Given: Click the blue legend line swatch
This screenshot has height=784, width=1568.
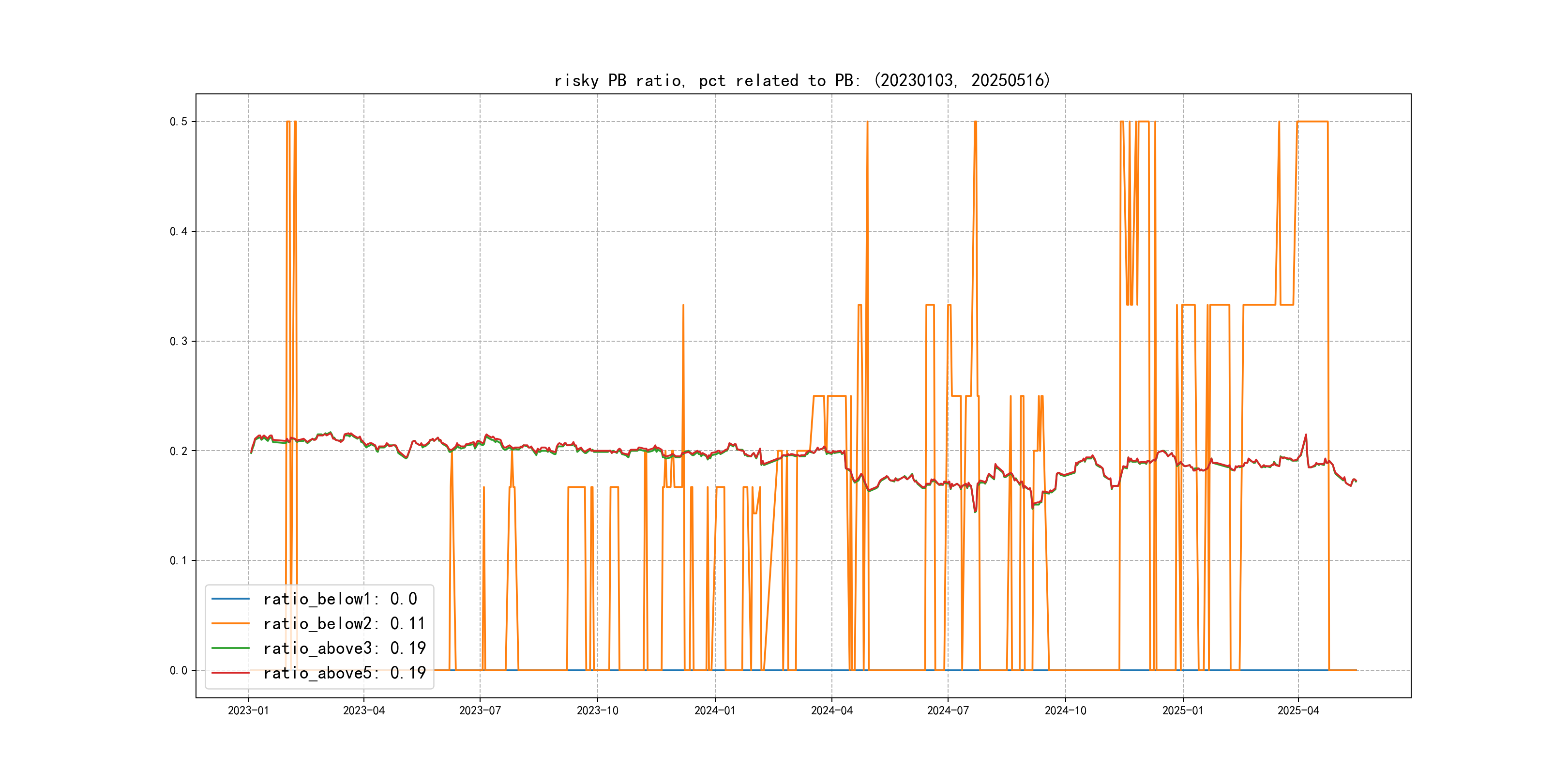Looking at the screenshot, I should tap(230, 599).
